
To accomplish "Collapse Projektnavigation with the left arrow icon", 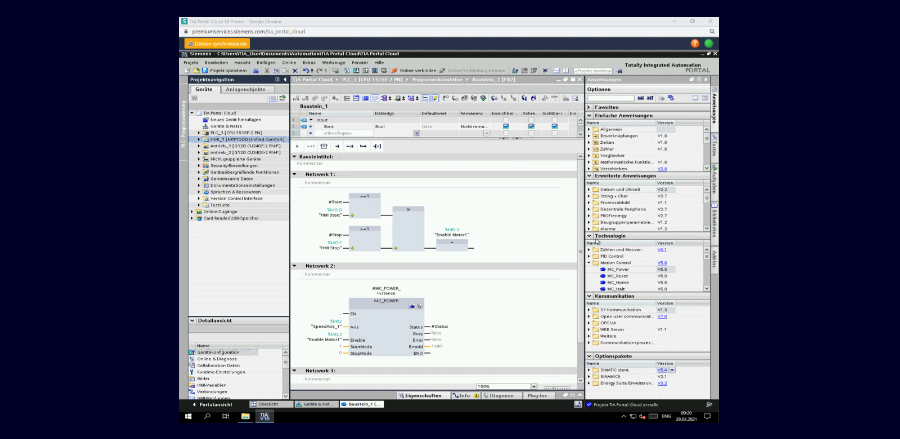I will click(285, 80).
